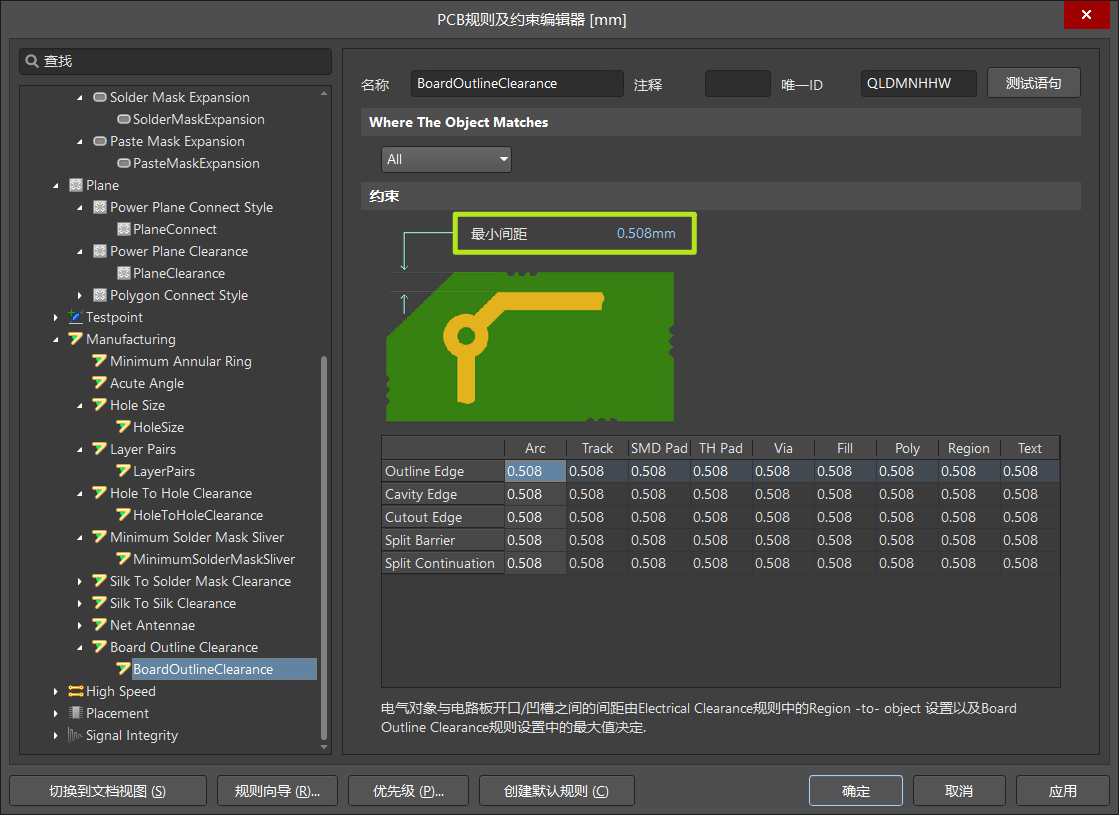Click the 查找 search field
Image resolution: width=1119 pixels, height=815 pixels.
pyautogui.click(x=180, y=62)
